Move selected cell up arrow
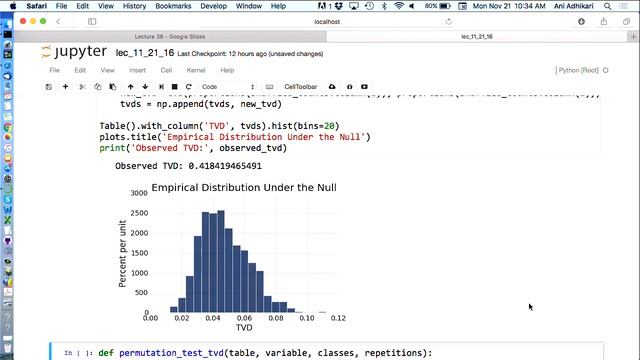 point(131,87)
